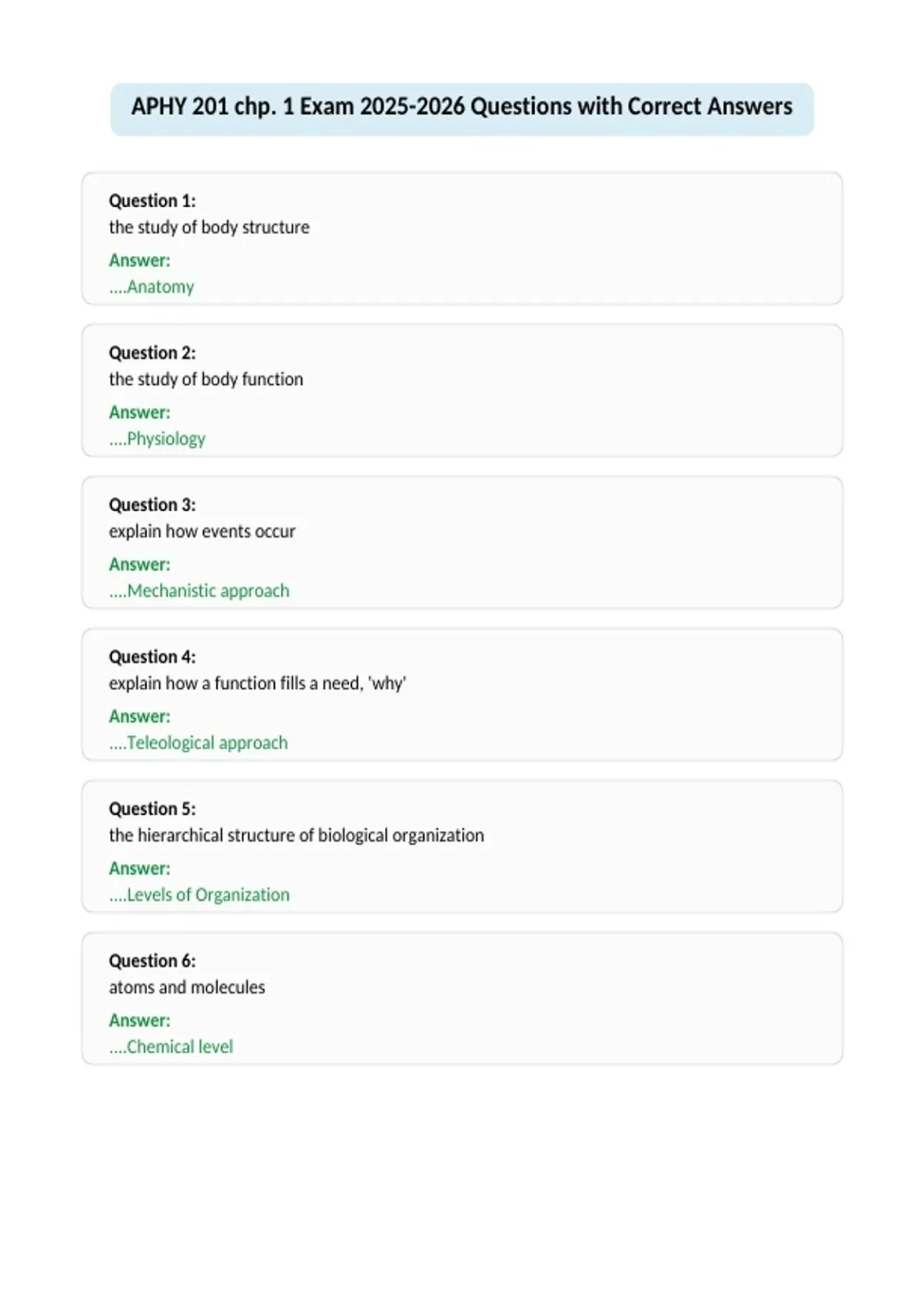
Task: Click the Teleological approach answer
Action: [x=199, y=742]
